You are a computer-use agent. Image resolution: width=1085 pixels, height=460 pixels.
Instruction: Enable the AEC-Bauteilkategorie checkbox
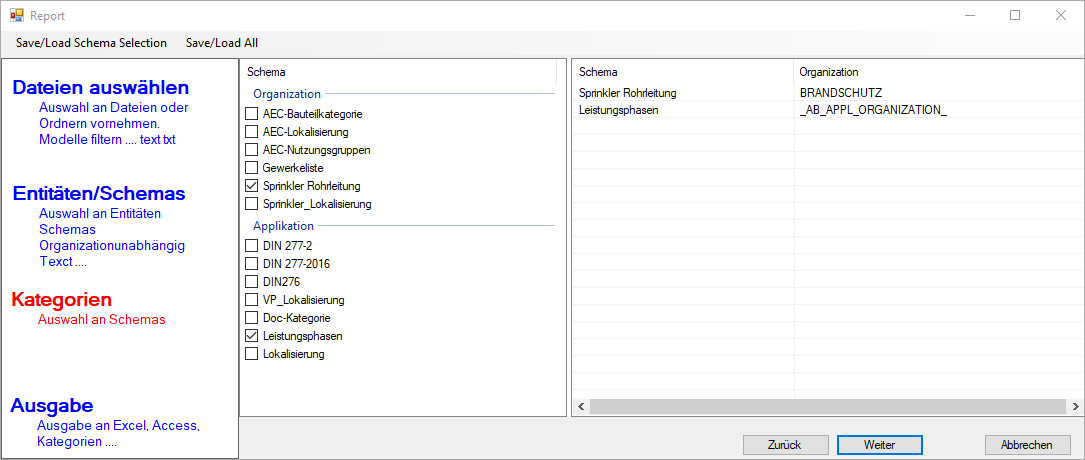tap(251, 113)
